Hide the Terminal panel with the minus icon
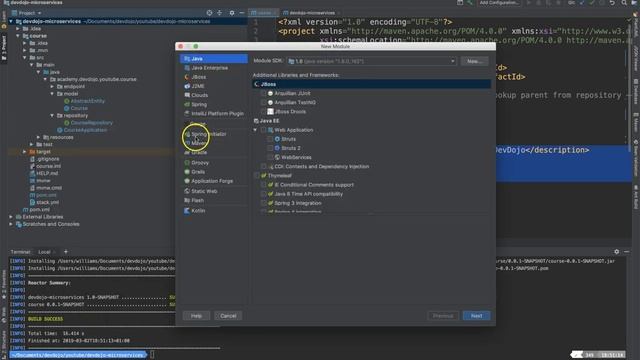The image size is (640, 360). tap(627, 252)
